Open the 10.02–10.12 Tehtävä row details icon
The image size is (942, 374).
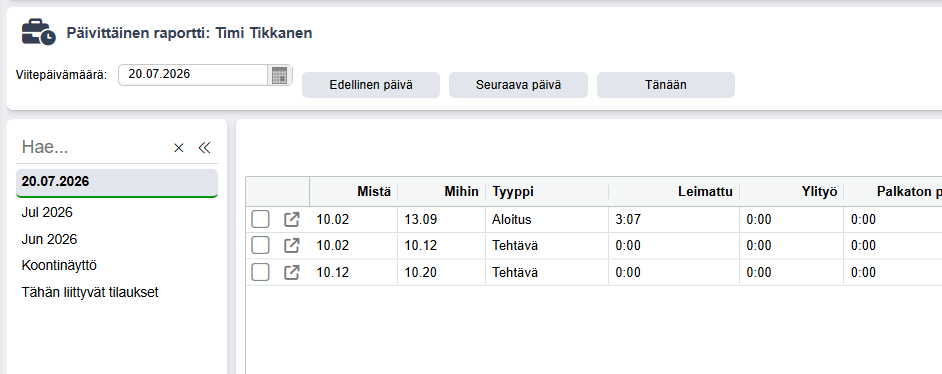[291, 246]
